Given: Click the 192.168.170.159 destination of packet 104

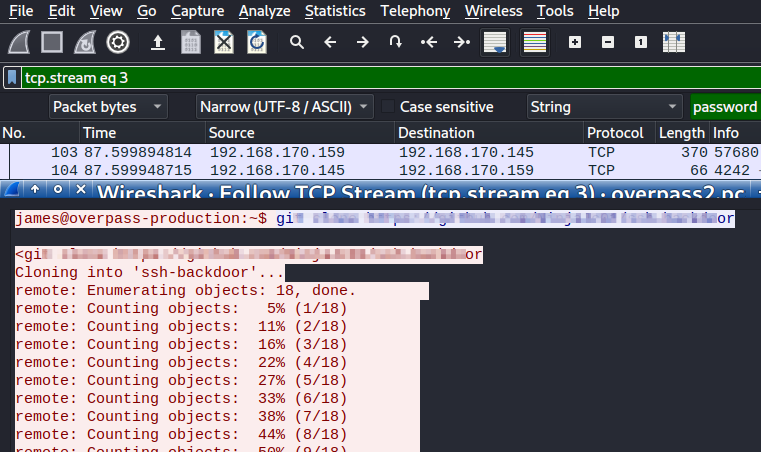Looking at the screenshot, I should pos(466,170).
